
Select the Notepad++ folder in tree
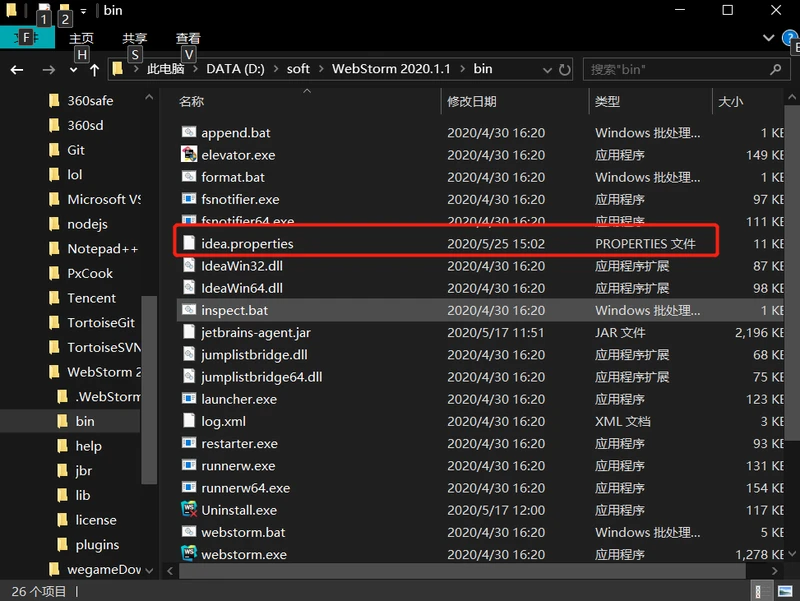tap(103, 248)
